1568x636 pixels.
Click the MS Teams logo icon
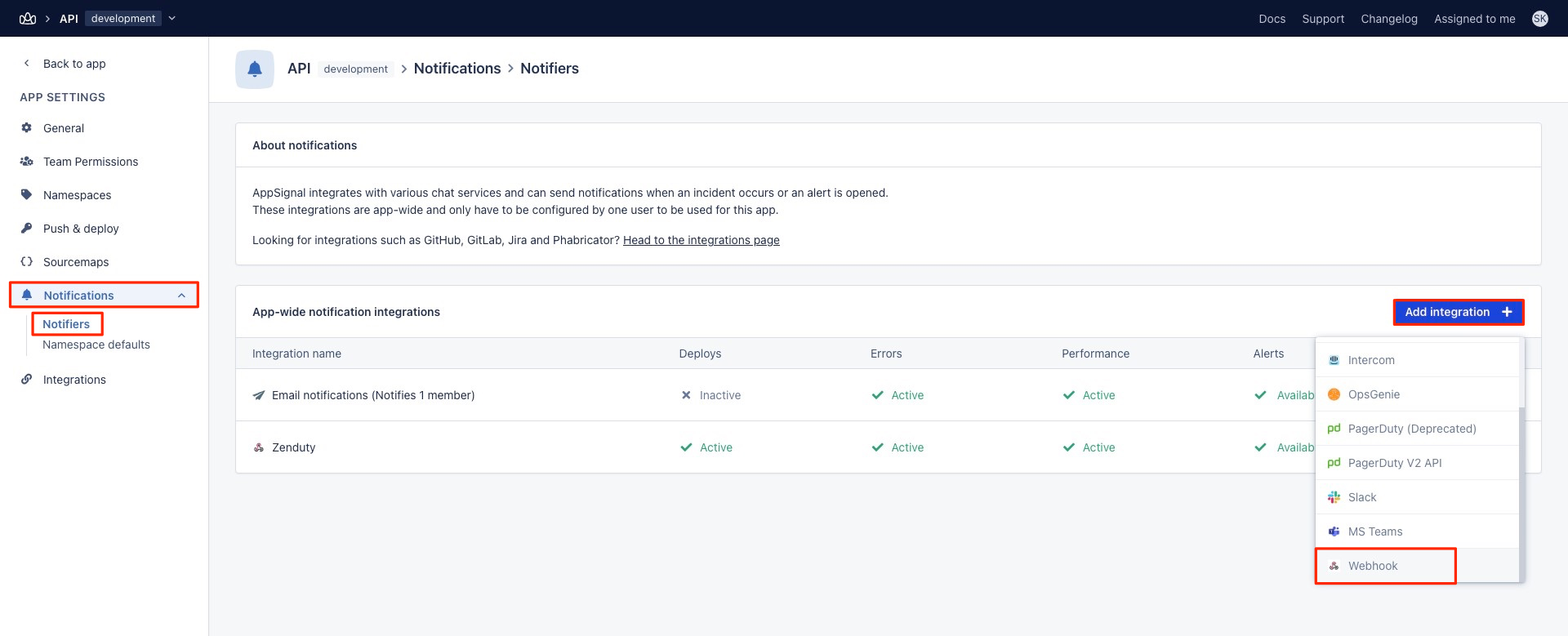(1334, 531)
